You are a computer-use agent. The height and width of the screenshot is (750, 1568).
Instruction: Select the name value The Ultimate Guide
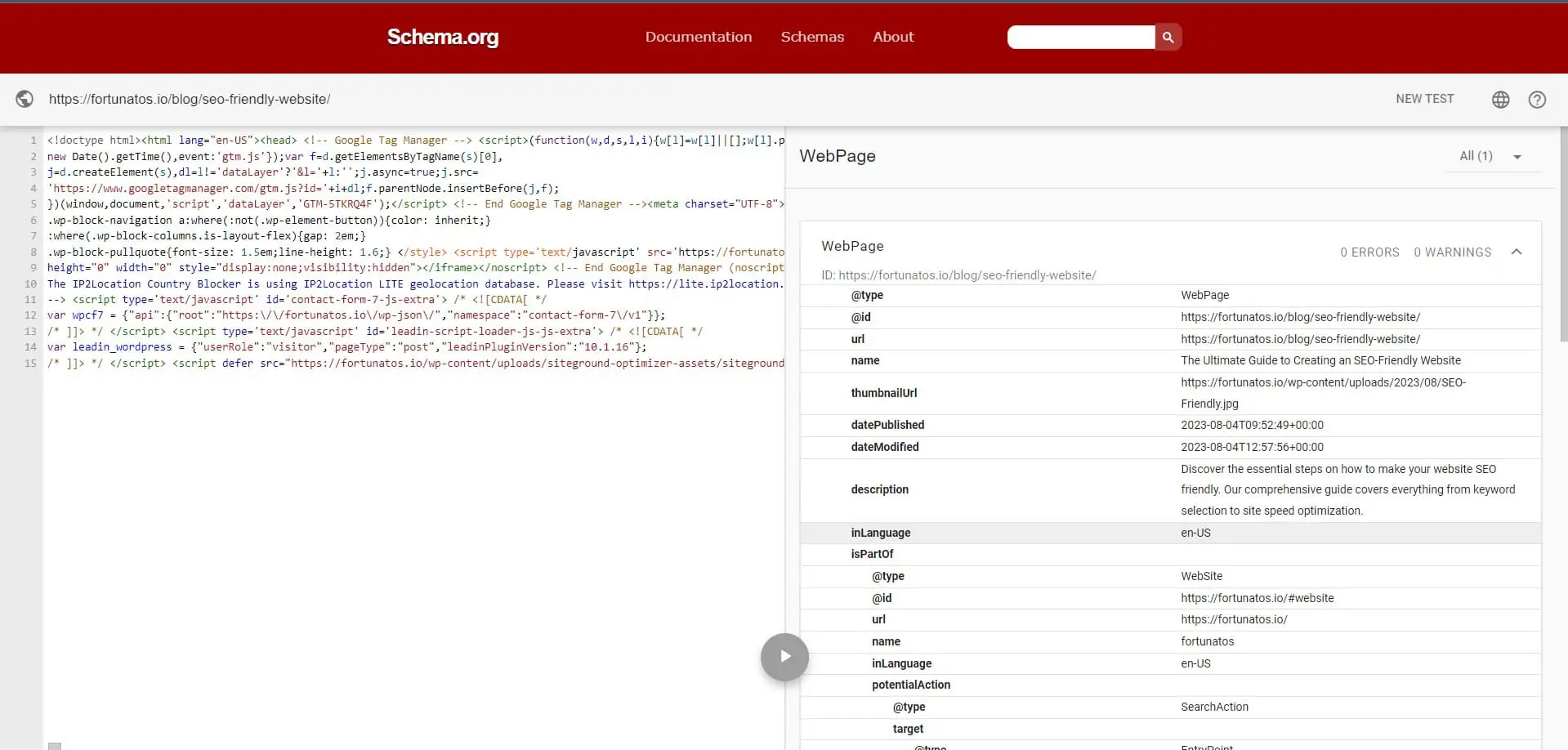(x=1320, y=360)
